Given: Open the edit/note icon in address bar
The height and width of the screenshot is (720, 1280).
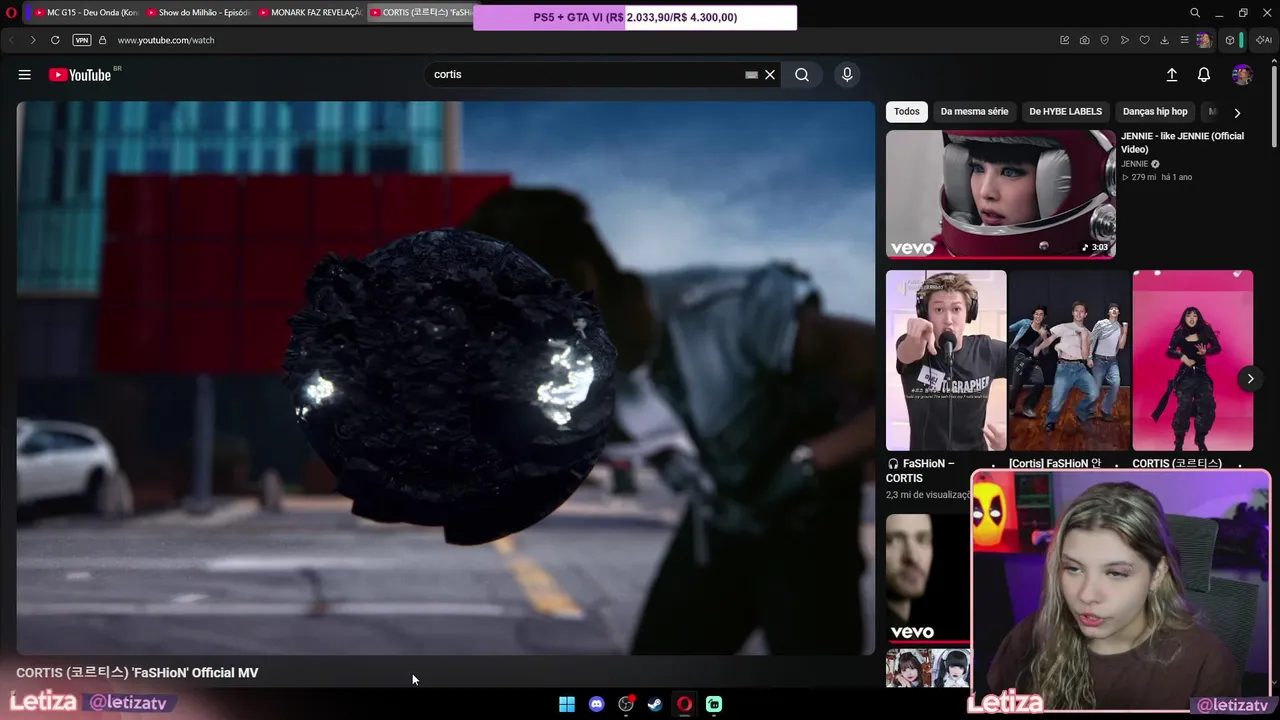Looking at the screenshot, I should click(1065, 40).
